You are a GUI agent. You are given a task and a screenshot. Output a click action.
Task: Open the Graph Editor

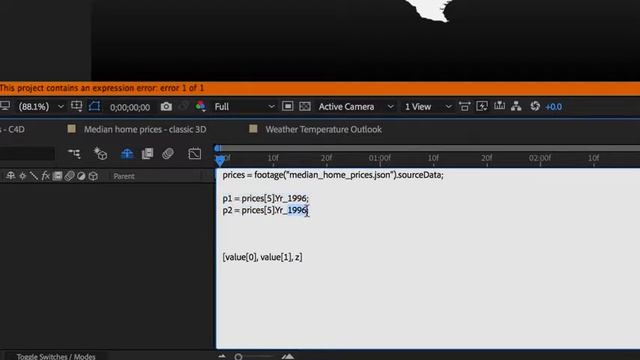195,153
